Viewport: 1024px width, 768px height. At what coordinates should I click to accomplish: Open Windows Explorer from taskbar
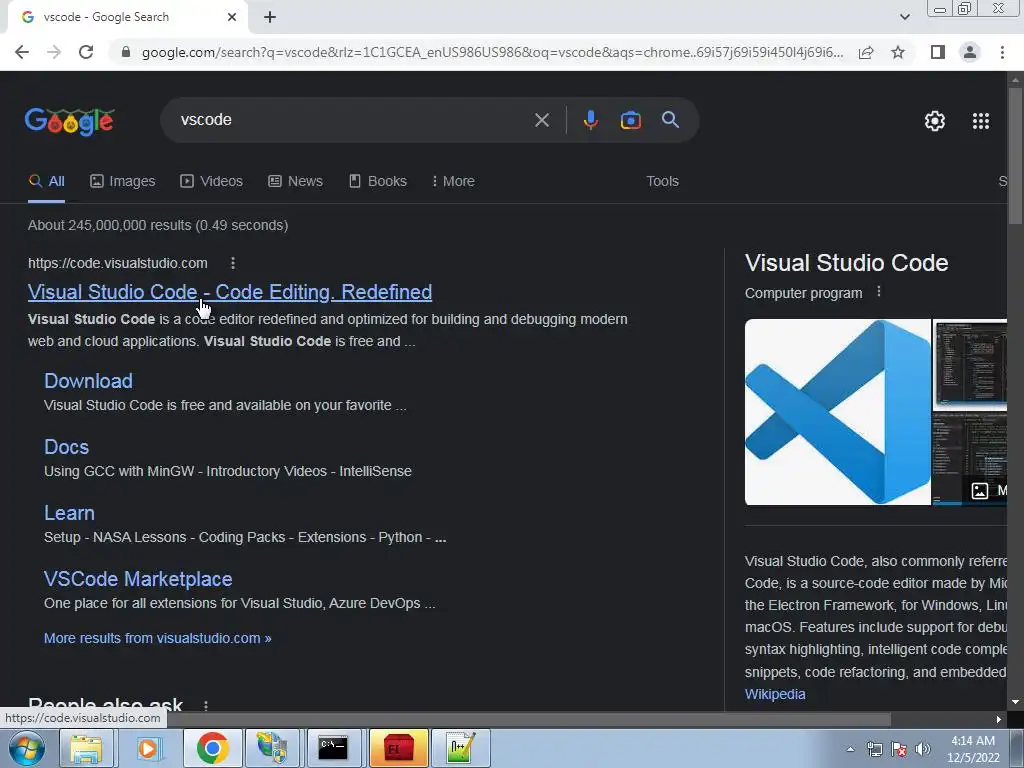point(86,748)
